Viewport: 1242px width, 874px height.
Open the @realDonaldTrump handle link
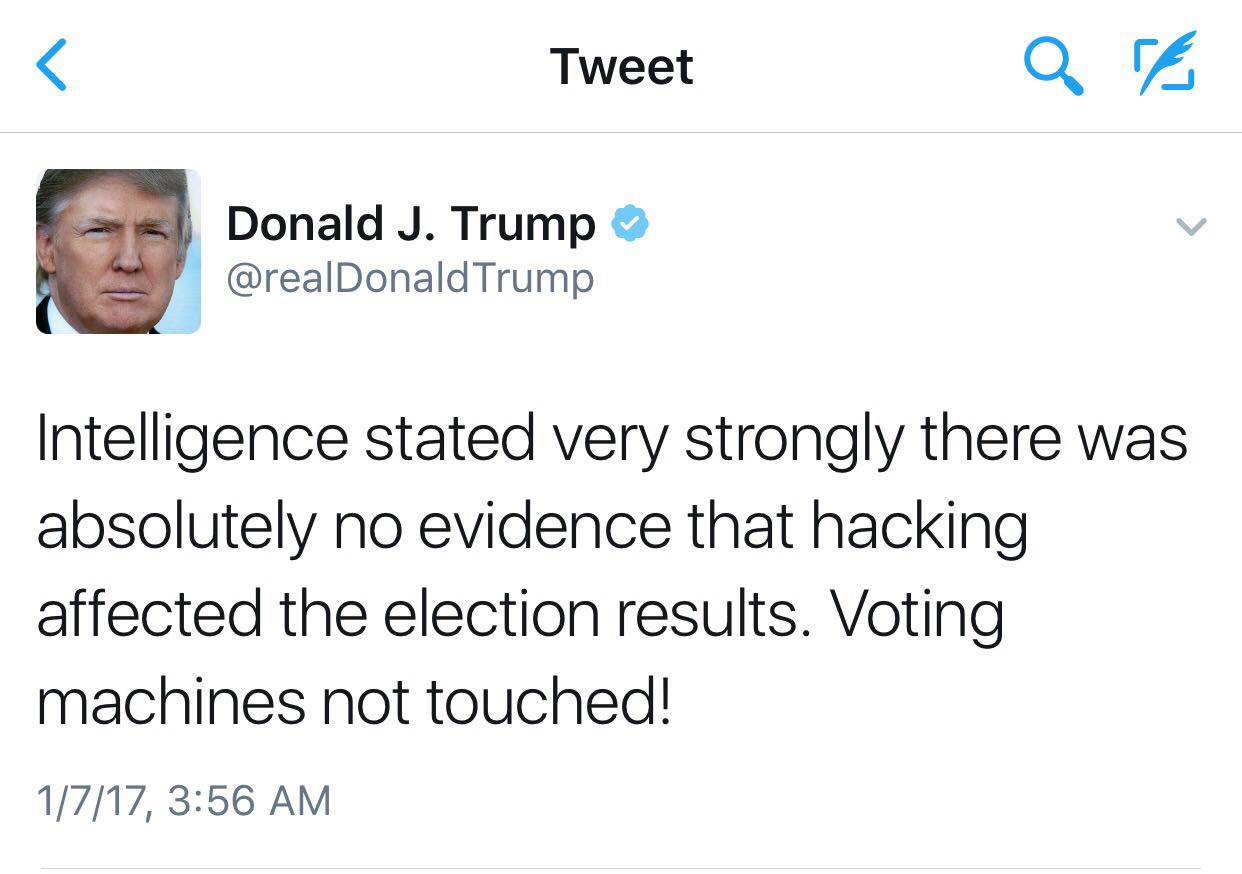pyautogui.click(x=410, y=277)
